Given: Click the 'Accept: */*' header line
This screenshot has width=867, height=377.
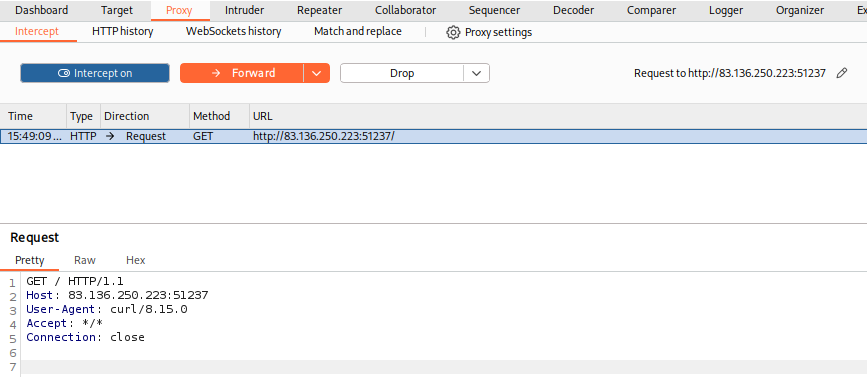Looking at the screenshot, I should click(x=65, y=323).
